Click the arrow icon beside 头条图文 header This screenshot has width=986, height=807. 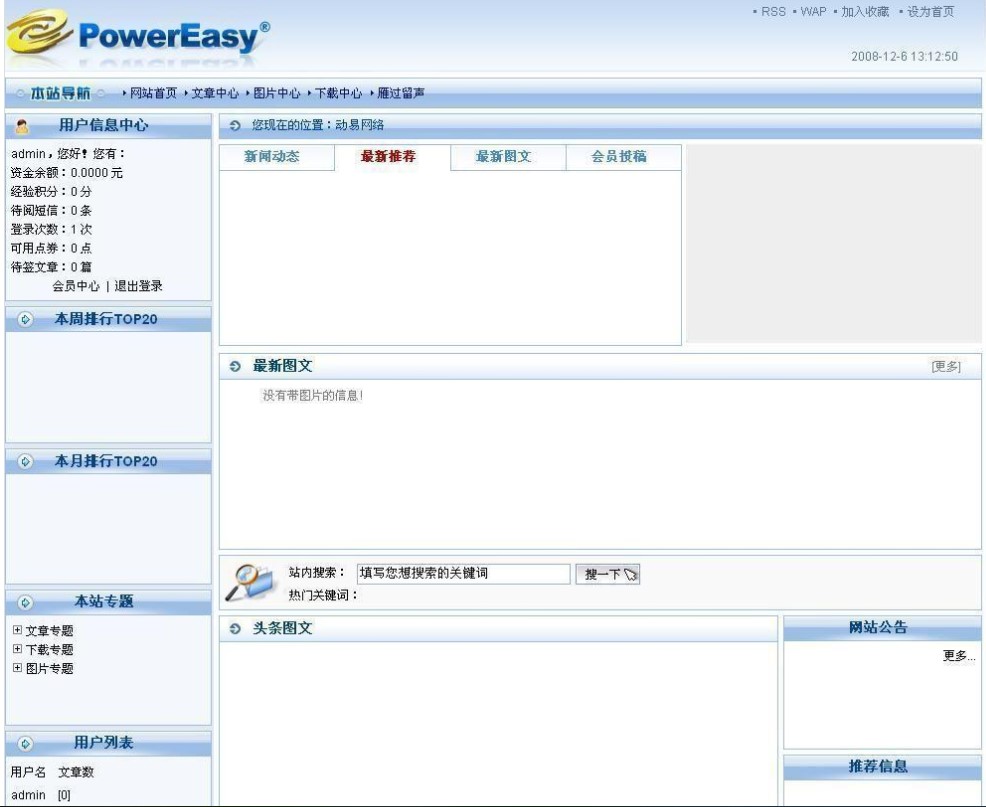click(x=235, y=628)
